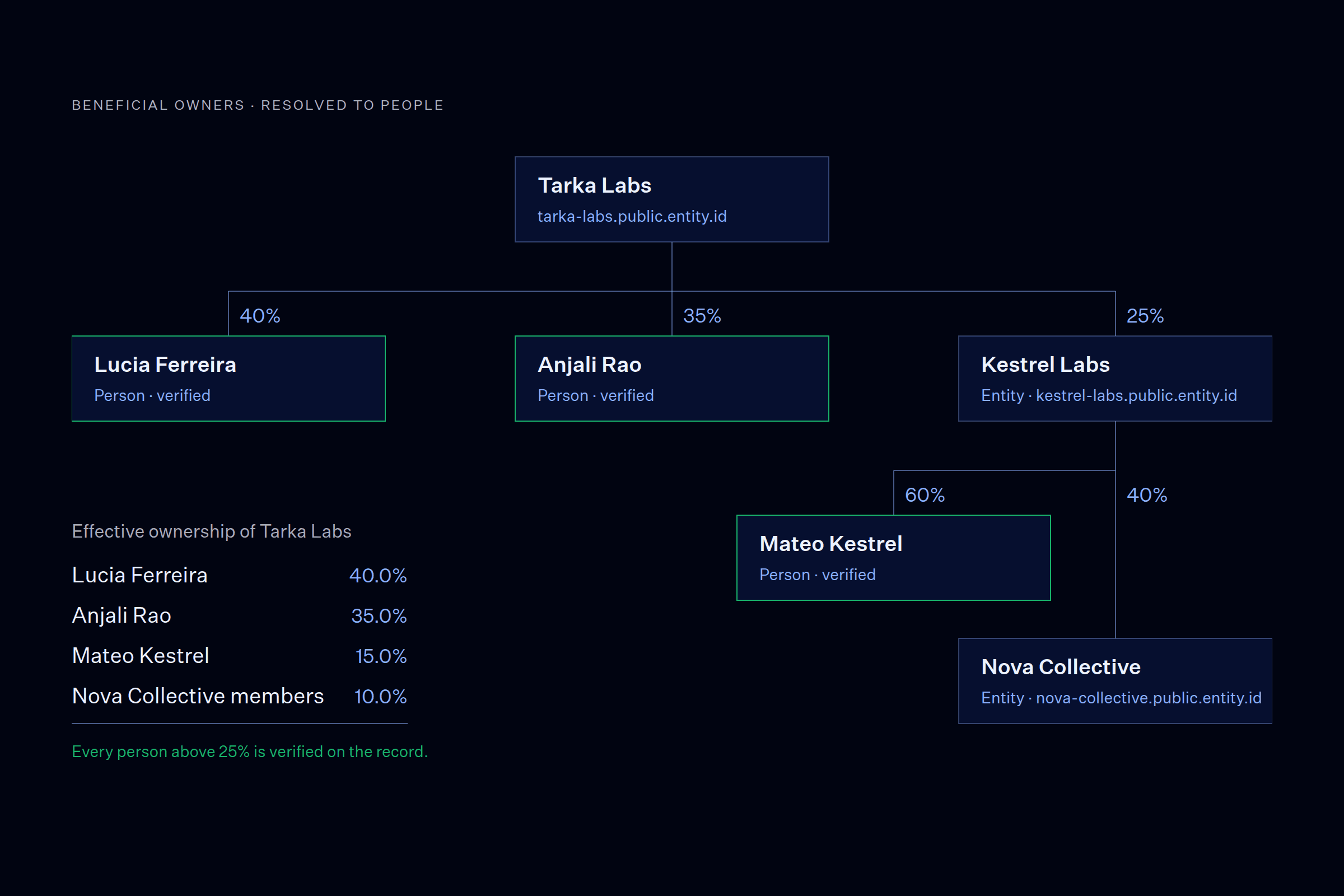The width and height of the screenshot is (1344, 896).
Task: Select the Lucia Ferreira person card
Action: click(228, 379)
